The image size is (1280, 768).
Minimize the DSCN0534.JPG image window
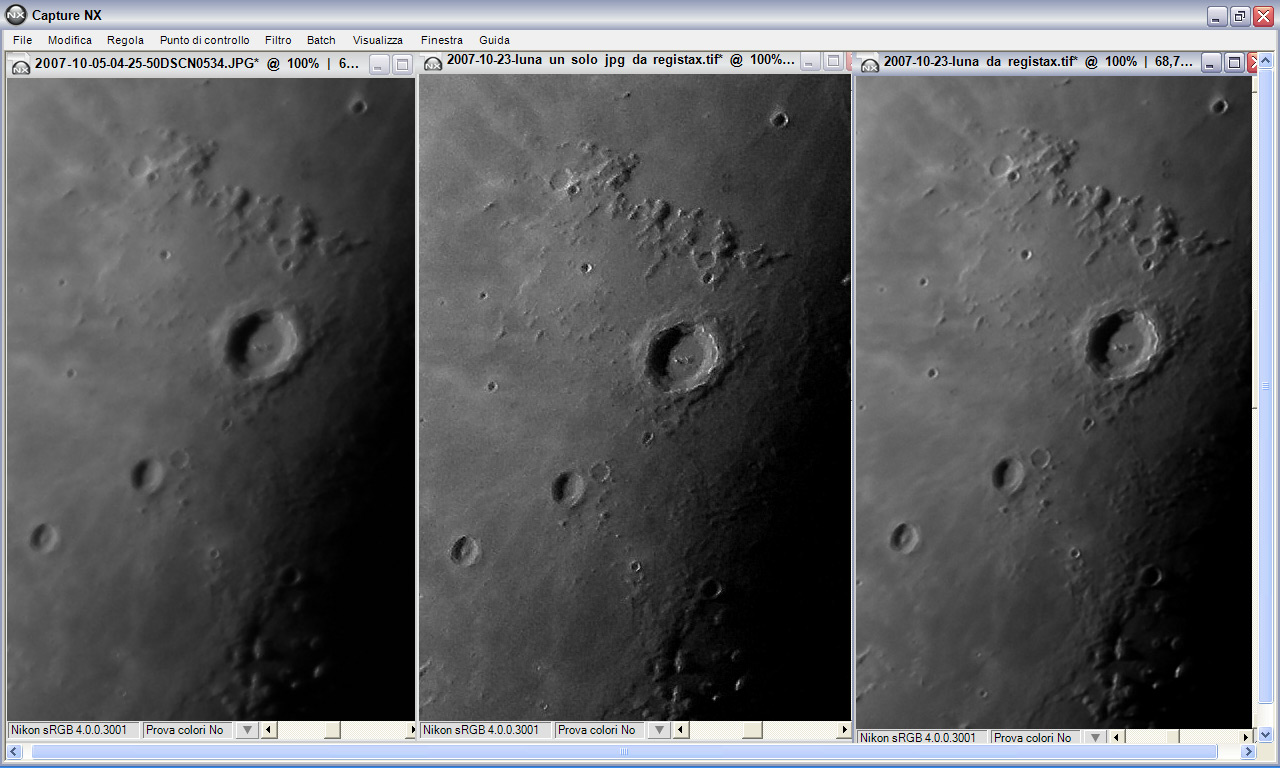(x=379, y=64)
